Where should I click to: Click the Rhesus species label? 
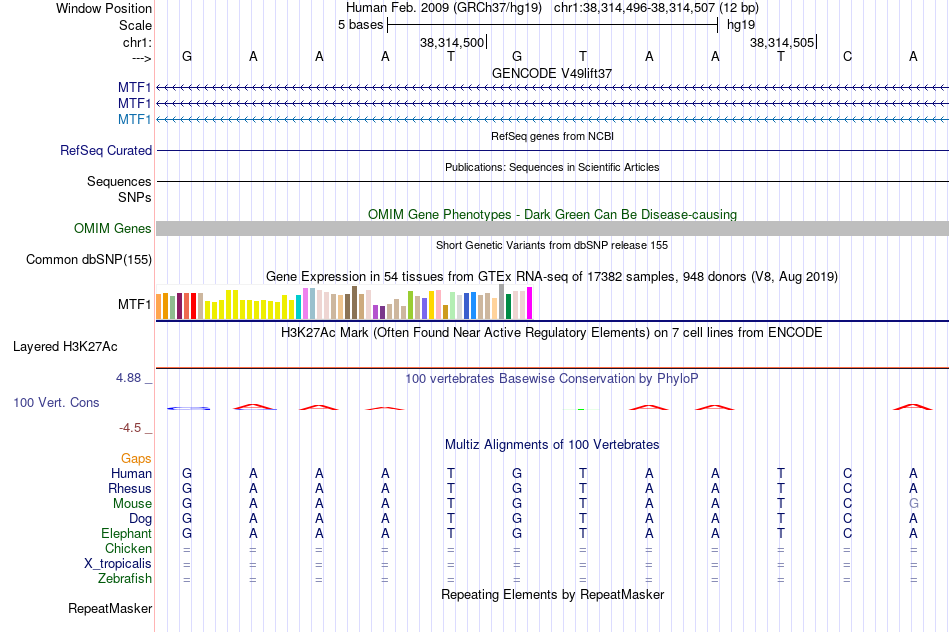click(x=130, y=488)
